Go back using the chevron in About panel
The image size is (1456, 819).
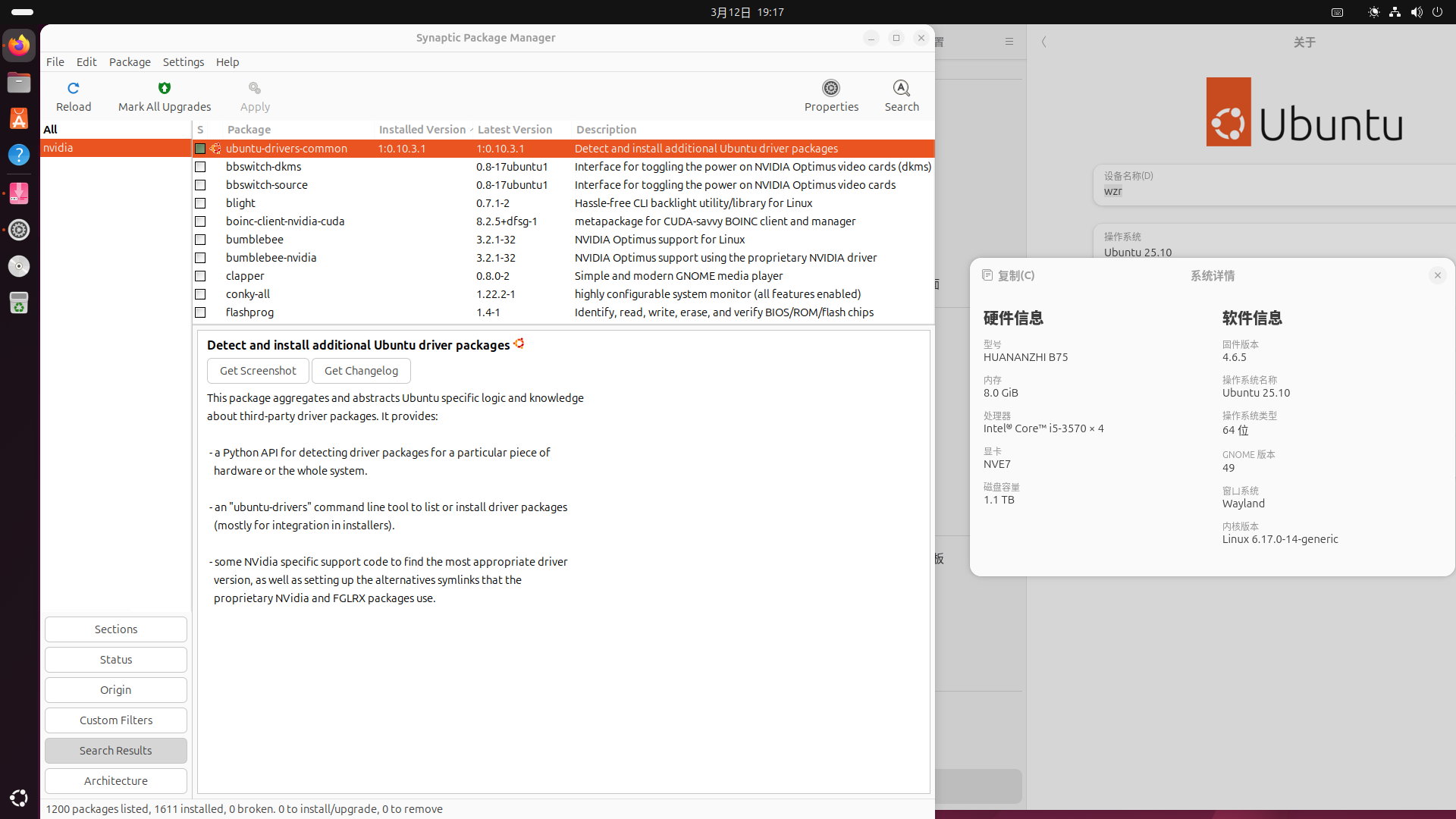pyautogui.click(x=1044, y=42)
